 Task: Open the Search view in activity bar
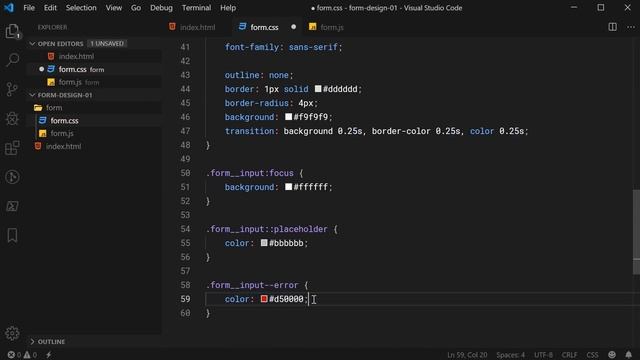coord(12,60)
